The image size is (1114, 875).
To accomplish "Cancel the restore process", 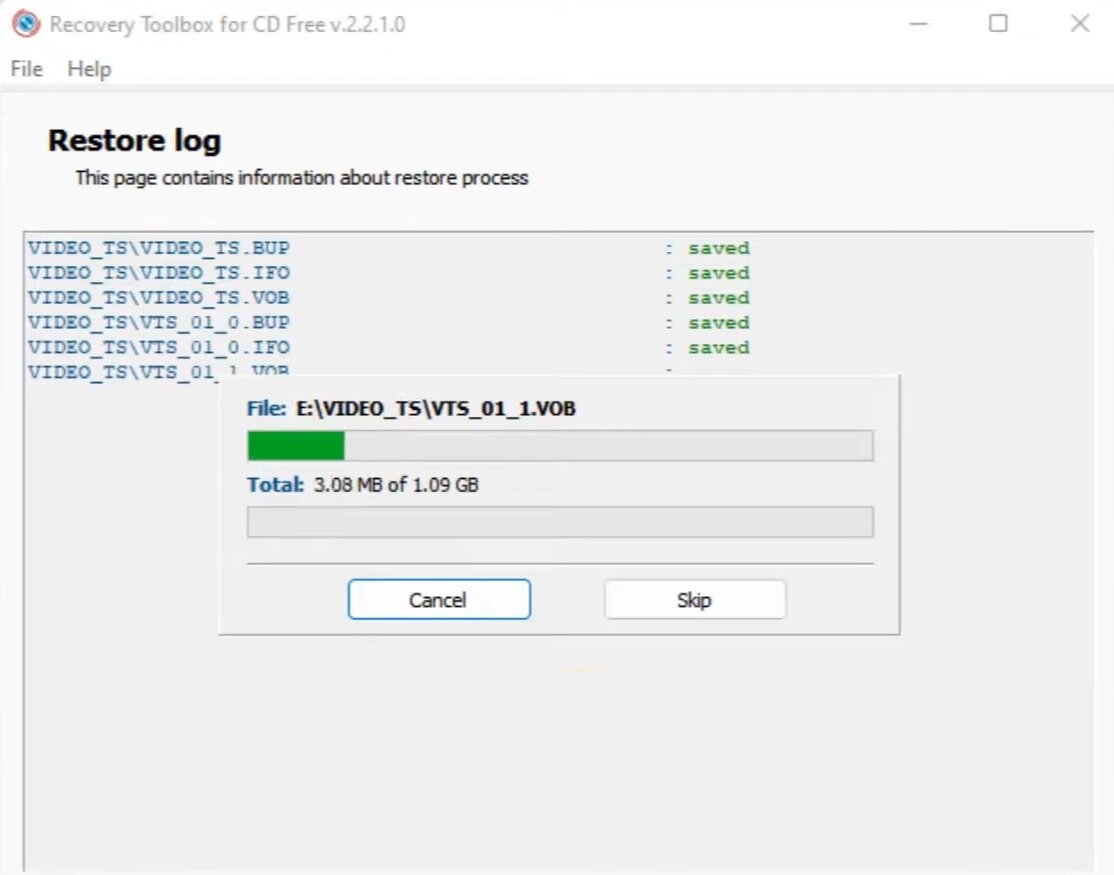I will coord(439,599).
